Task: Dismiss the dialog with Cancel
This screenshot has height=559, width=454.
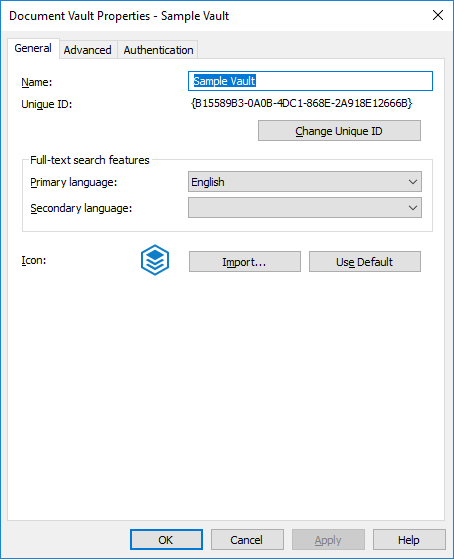Action: (x=247, y=539)
